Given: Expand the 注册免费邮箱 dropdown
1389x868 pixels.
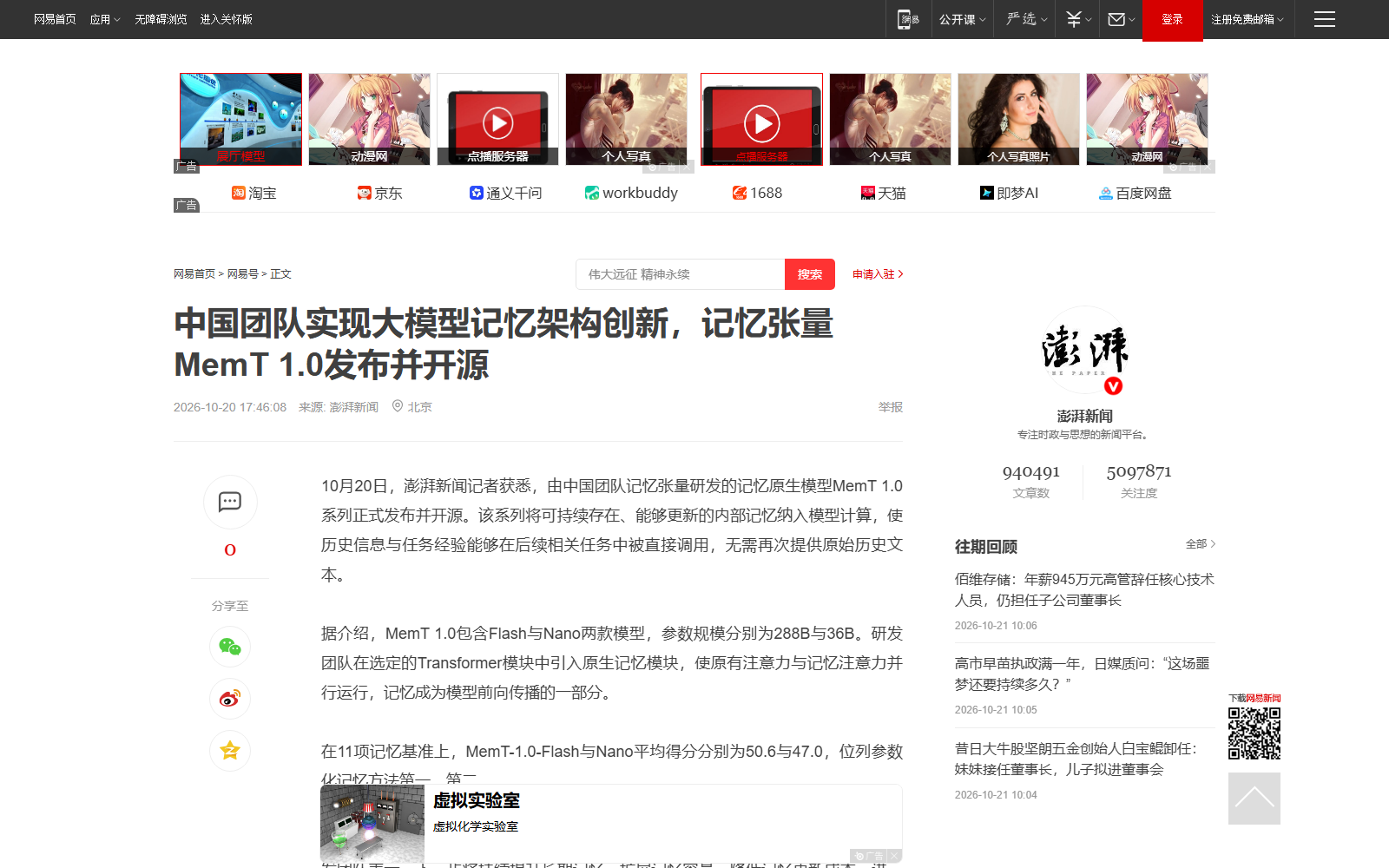Looking at the screenshot, I should [x=1247, y=19].
